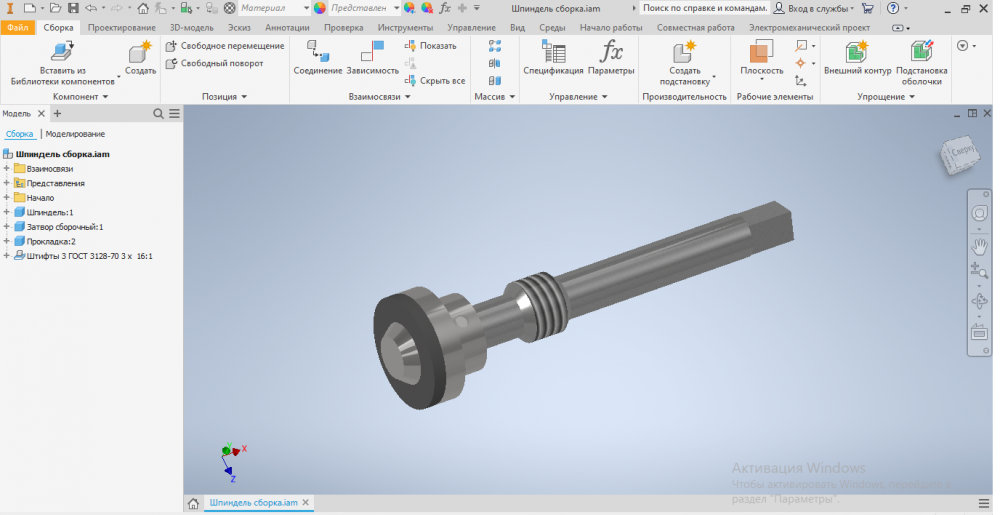Open the Файл menu
Viewport: 1000px width, 515px height.
(x=17, y=27)
